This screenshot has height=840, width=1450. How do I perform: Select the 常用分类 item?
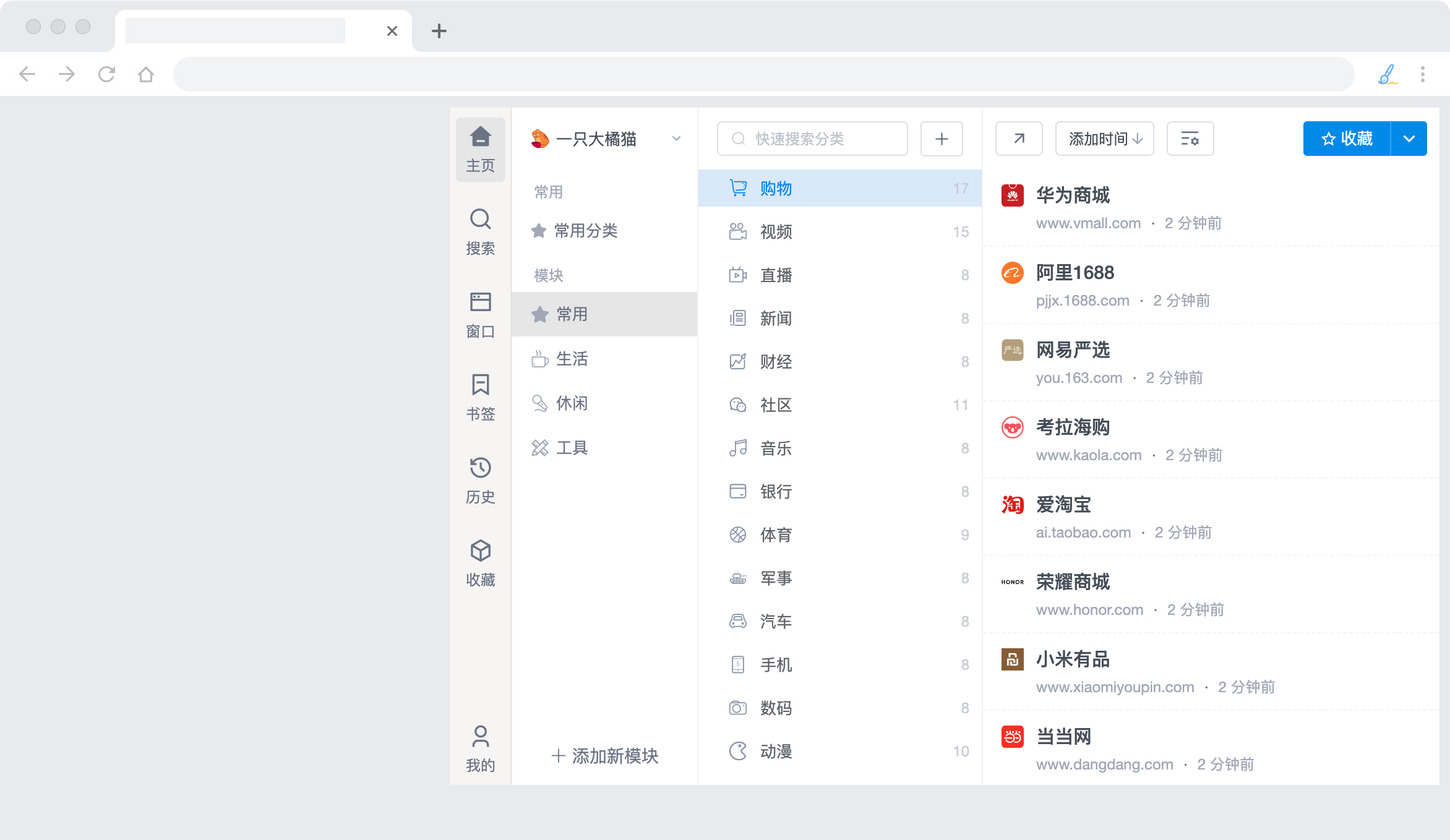tap(604, 231)
